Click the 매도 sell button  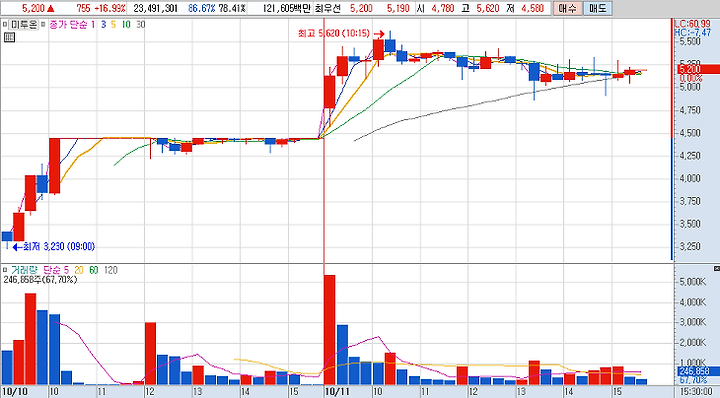pyautogui.click(x=597, y=8)
